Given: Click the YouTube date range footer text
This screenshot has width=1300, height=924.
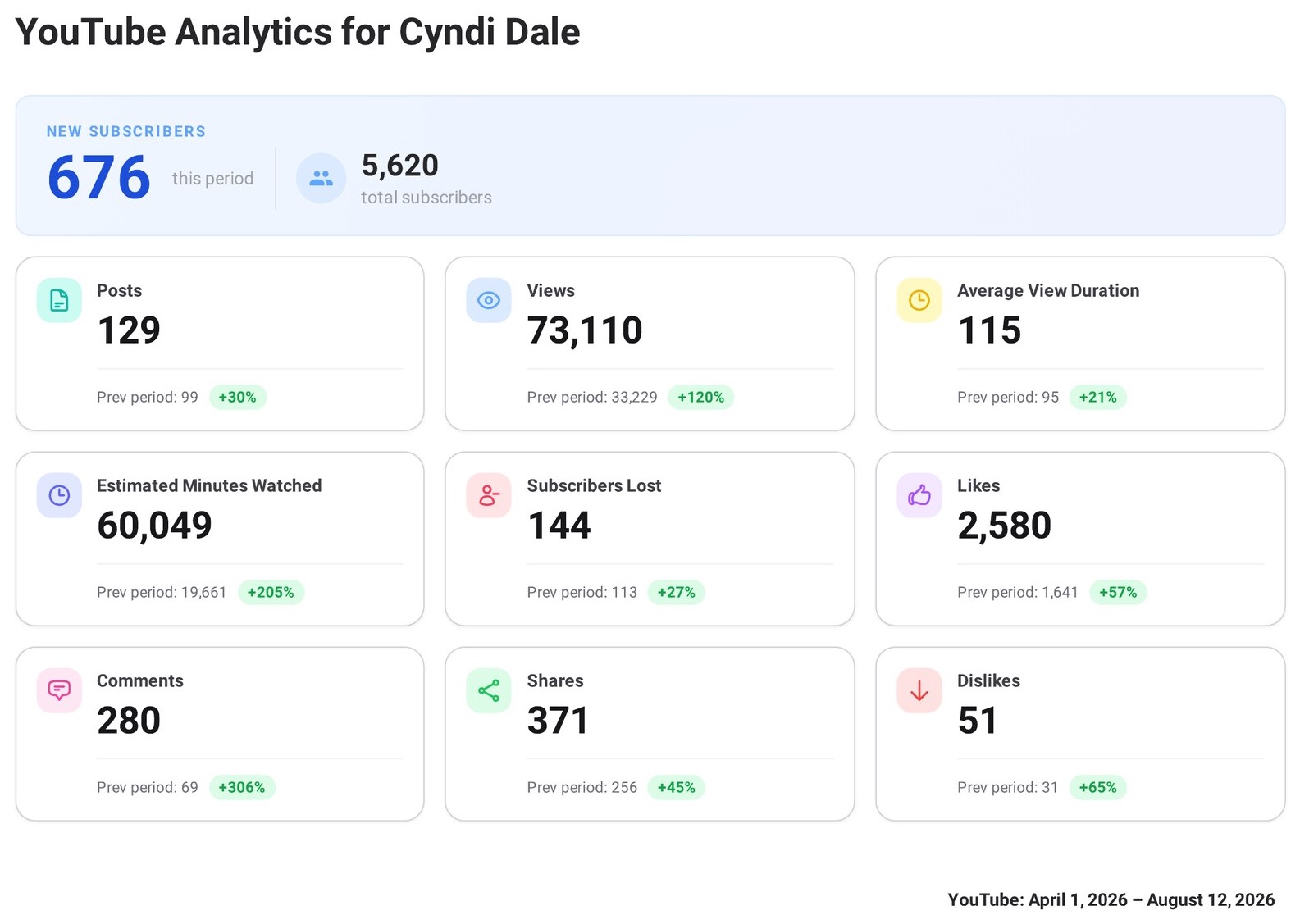Looking at the screenshot, I should 1111,899.
